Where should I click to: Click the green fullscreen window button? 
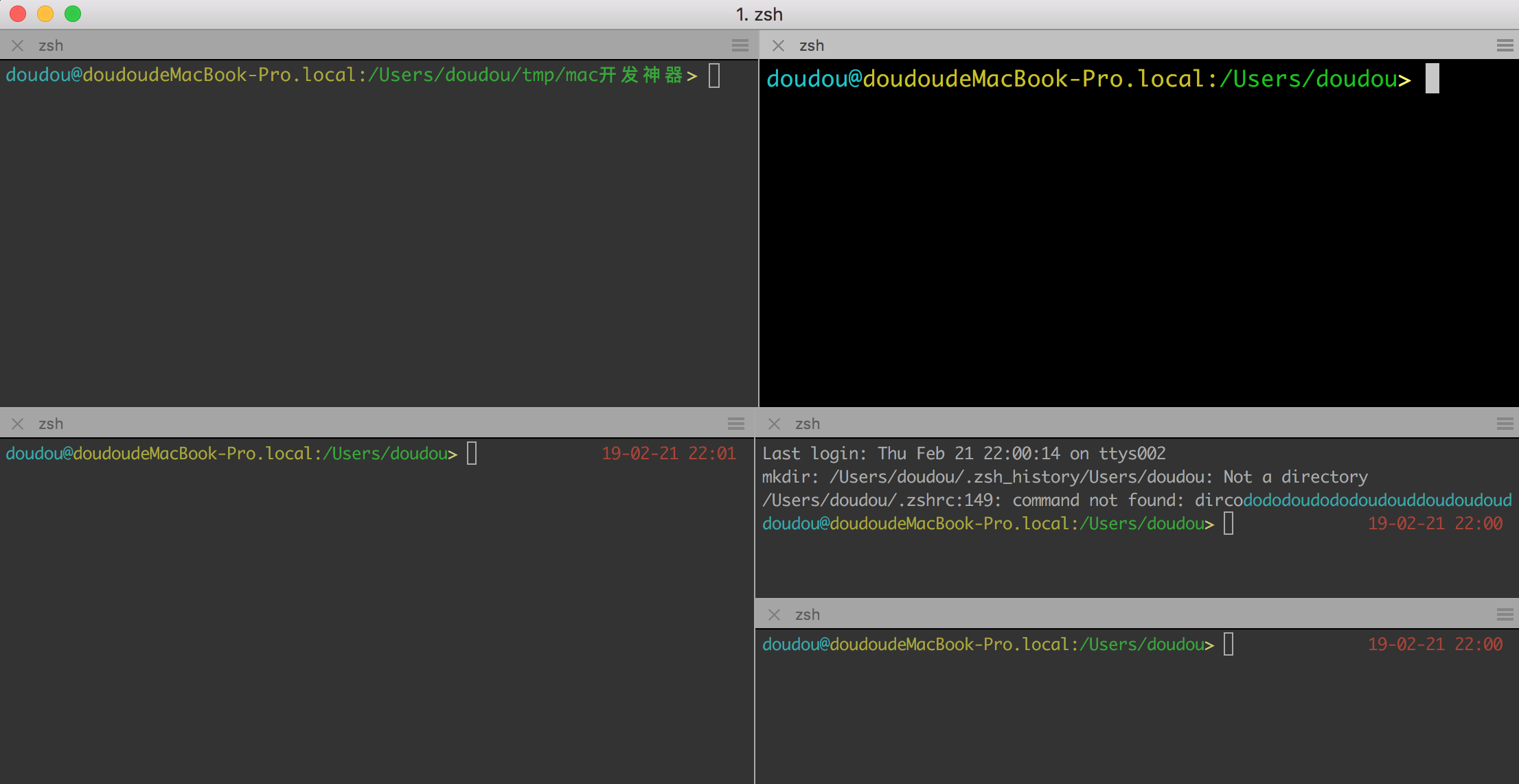pyautogui.click(x=73, y=14)
